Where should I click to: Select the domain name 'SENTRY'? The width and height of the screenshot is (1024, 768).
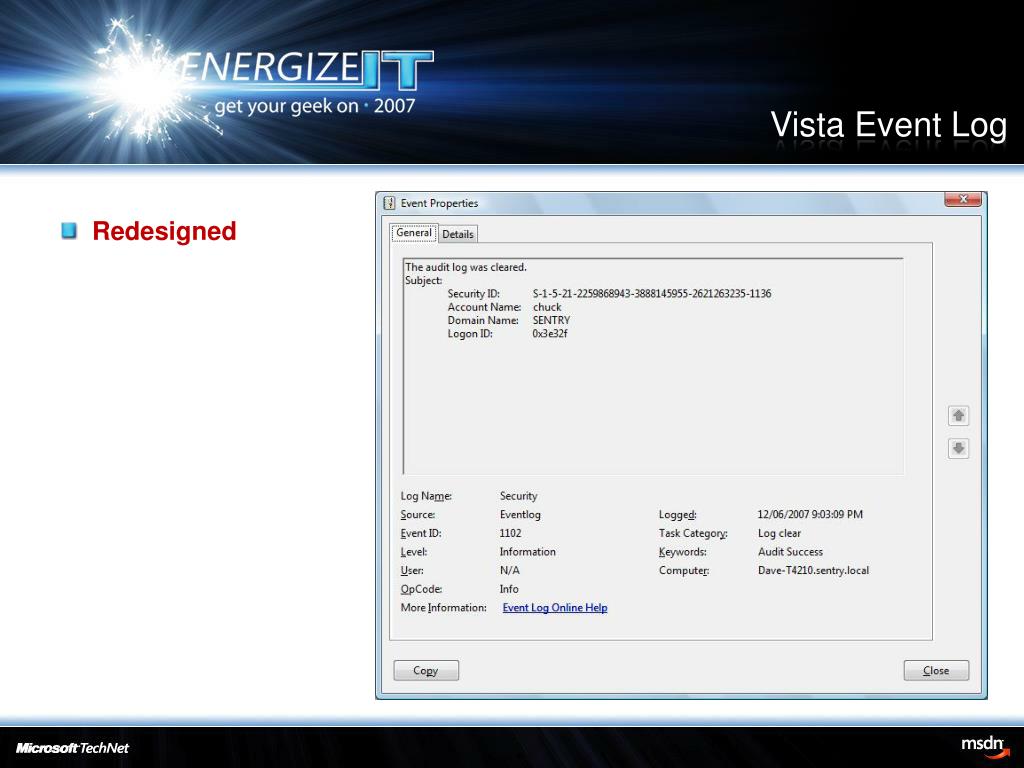[551, 320]
